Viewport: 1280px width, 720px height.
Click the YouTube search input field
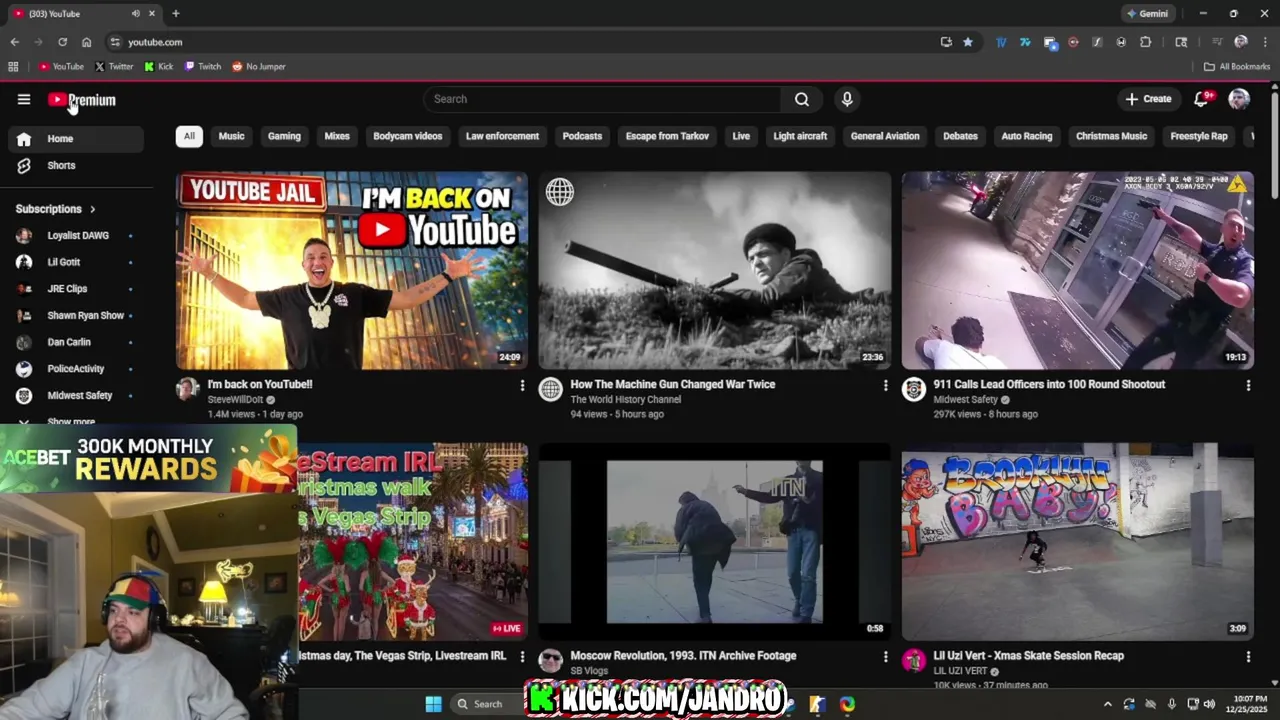602,99
